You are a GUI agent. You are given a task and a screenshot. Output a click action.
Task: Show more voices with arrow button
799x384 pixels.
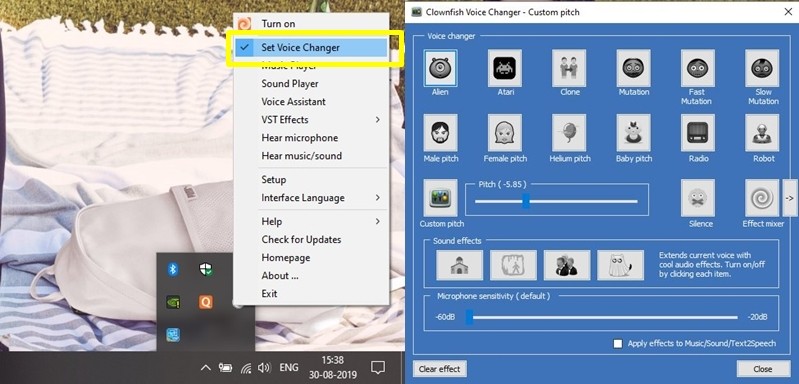pyautogui.click(x=789, y=198)
